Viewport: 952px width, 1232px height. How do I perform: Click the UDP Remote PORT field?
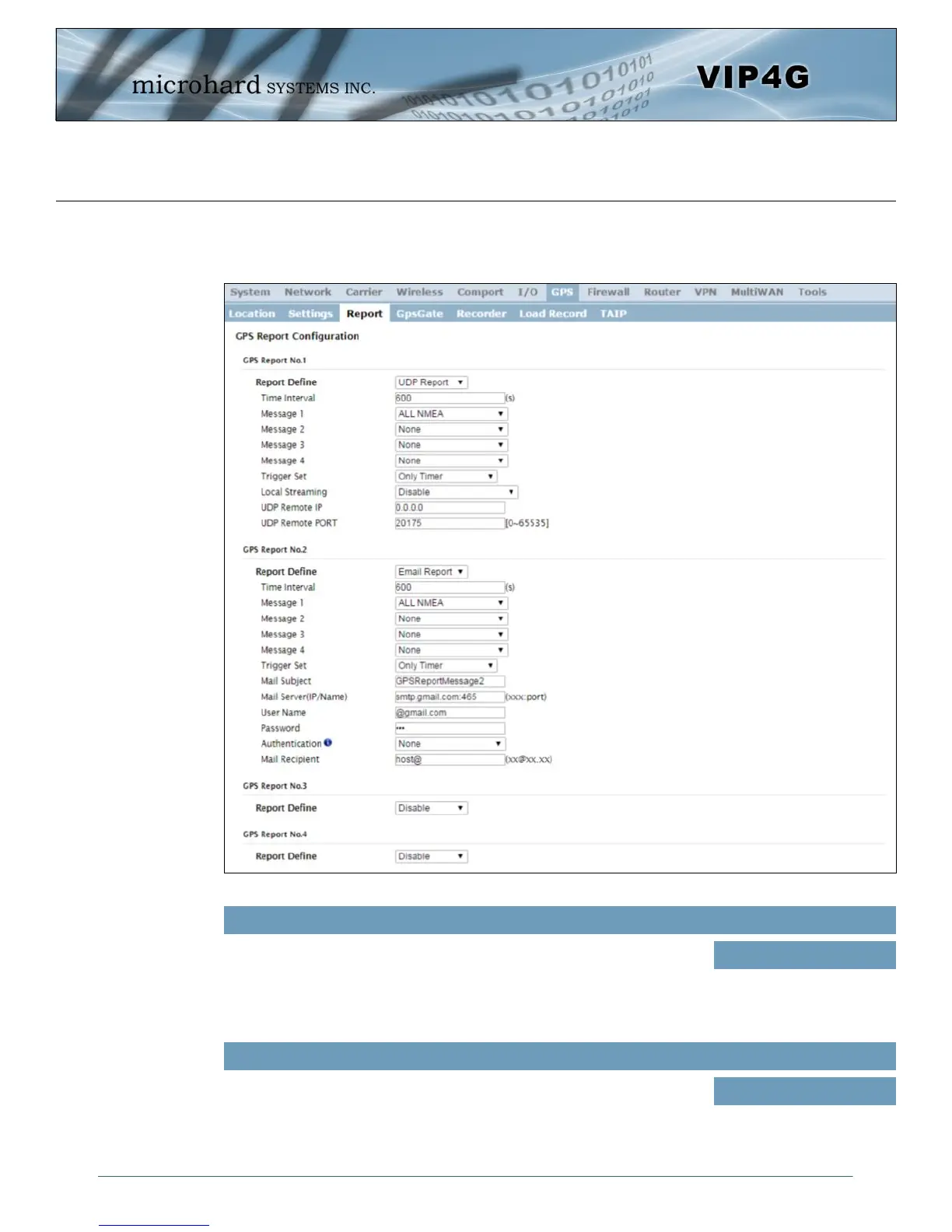(450, 523)
